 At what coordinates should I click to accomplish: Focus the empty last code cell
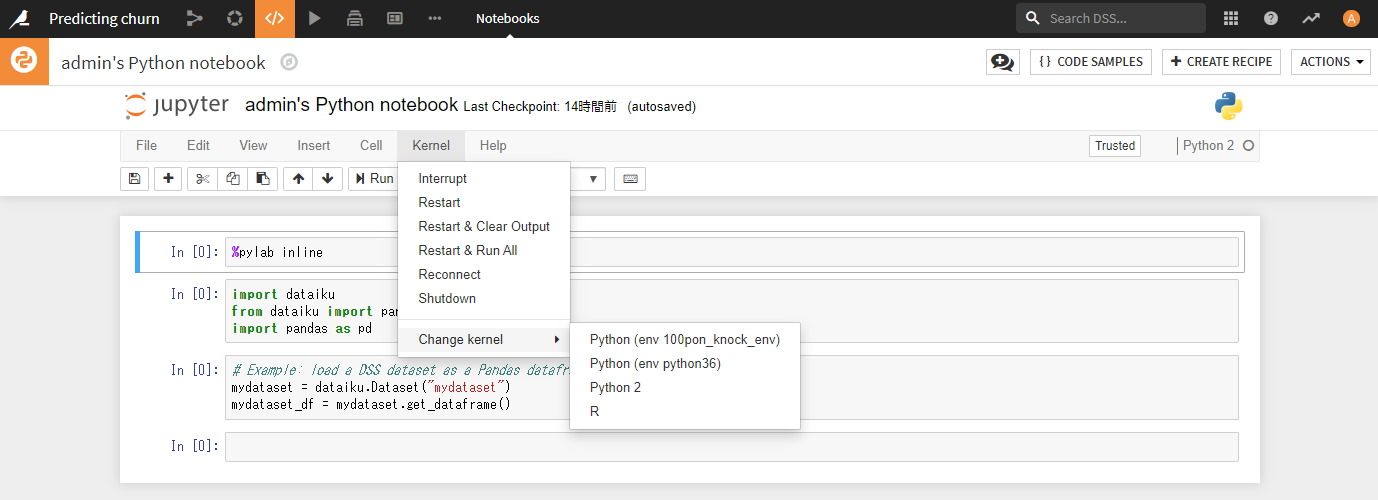(x=734, y=446)
